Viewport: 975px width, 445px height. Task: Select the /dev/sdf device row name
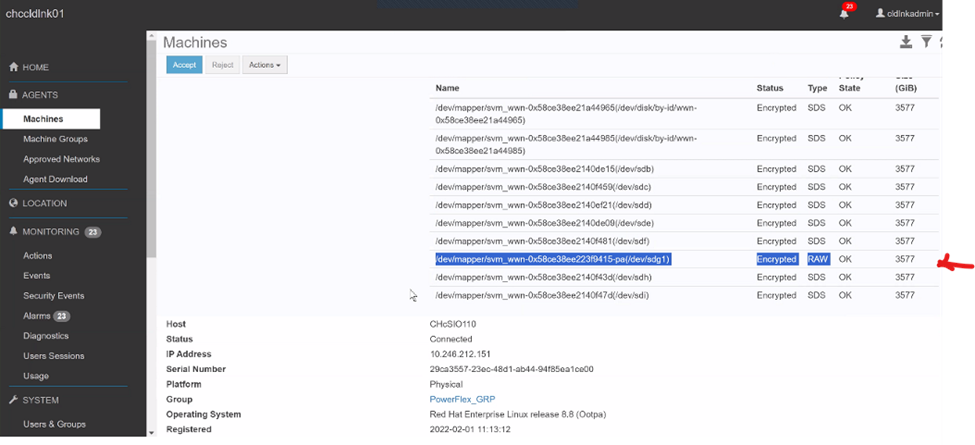pos(542,241)
